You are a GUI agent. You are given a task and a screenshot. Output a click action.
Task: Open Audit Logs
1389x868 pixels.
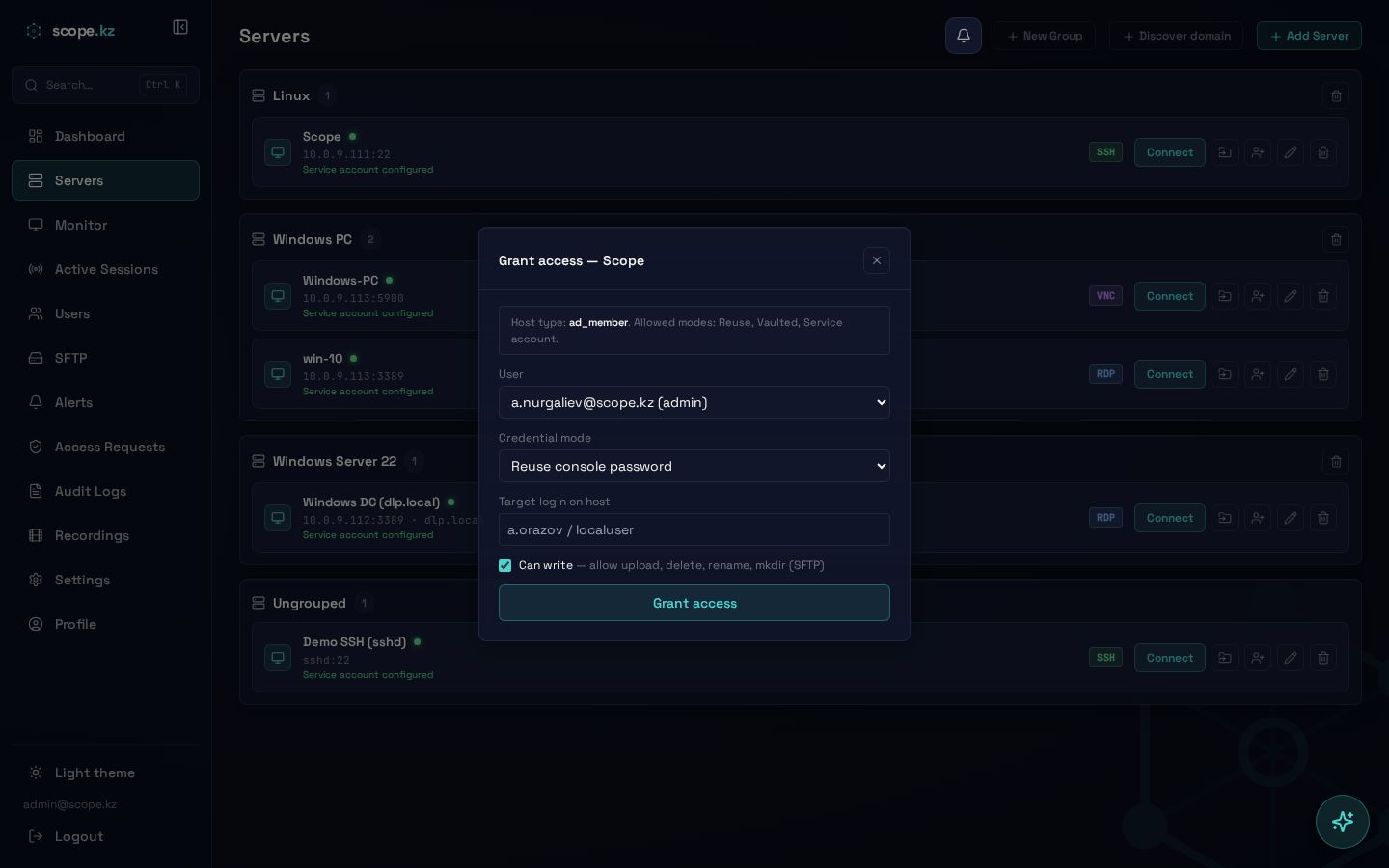(105, 491)
